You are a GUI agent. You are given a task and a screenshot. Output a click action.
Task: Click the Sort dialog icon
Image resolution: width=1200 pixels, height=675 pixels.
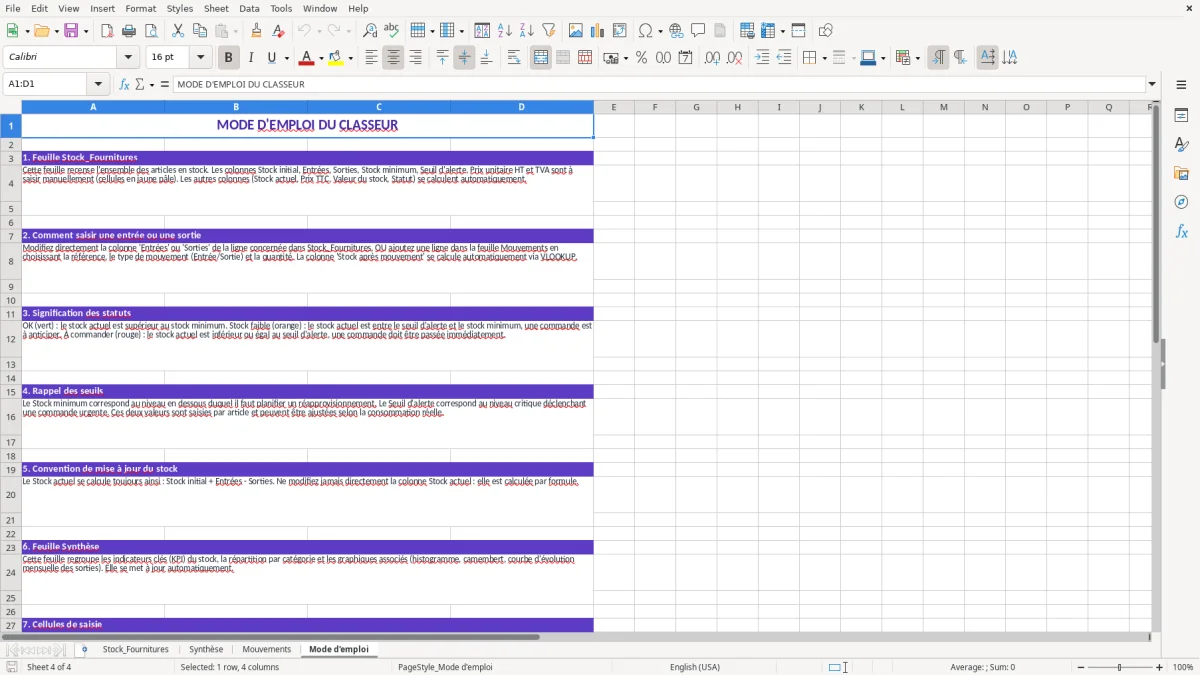482,31
